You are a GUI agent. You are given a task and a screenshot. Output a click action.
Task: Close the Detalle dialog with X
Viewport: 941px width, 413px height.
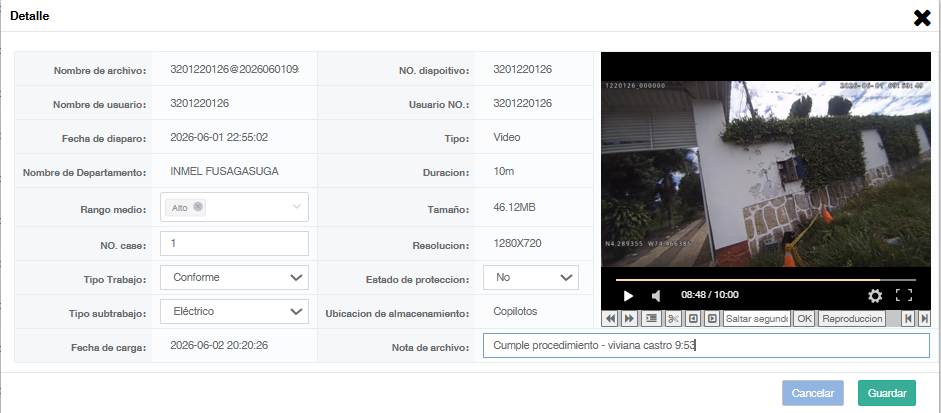tap(922, 18)
